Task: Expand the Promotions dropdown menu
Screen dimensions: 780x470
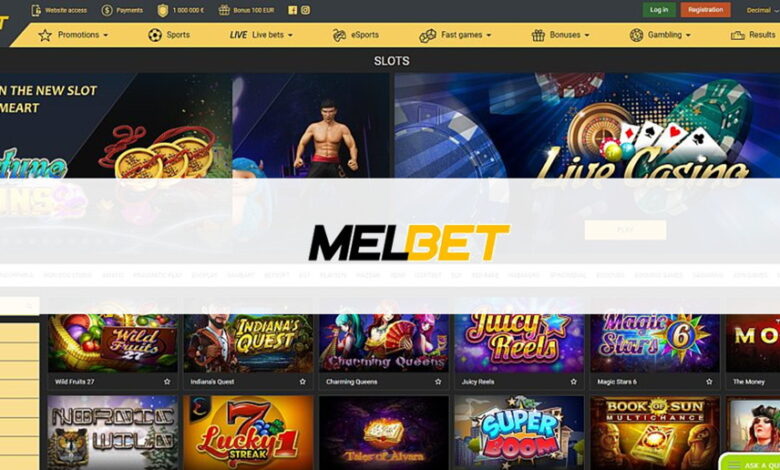Action: (73, 35)
